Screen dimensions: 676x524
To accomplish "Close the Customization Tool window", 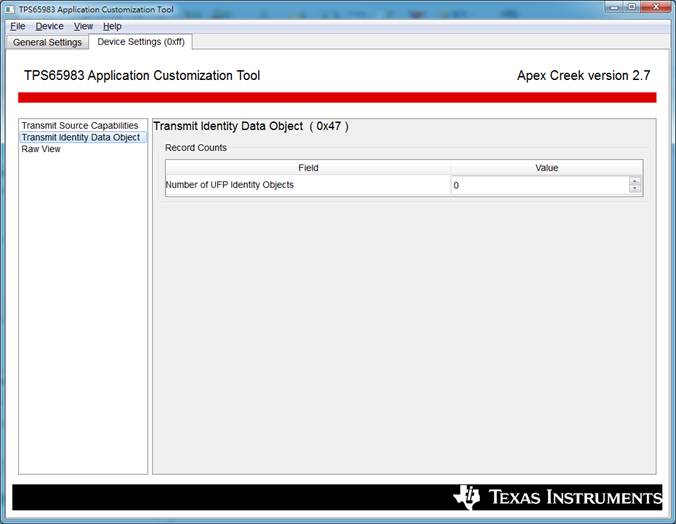I will 655,7.
